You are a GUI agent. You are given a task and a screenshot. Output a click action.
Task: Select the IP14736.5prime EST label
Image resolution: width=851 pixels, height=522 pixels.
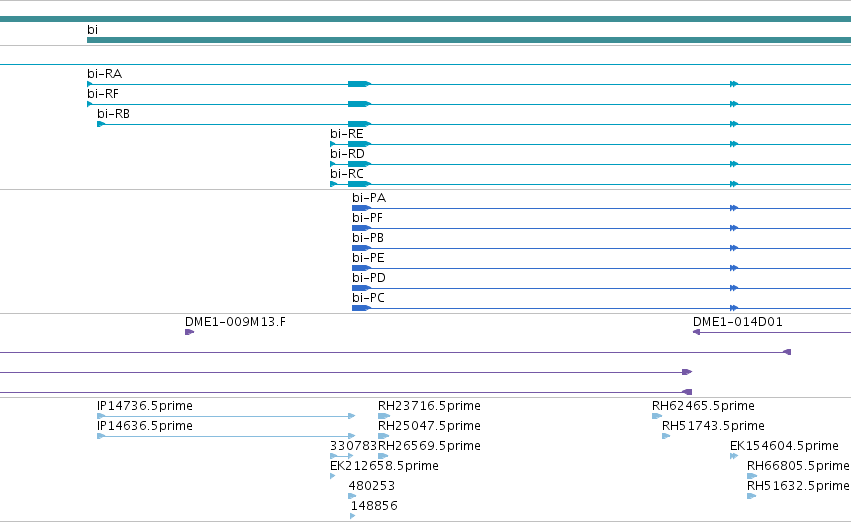click(x=144, y=406)
